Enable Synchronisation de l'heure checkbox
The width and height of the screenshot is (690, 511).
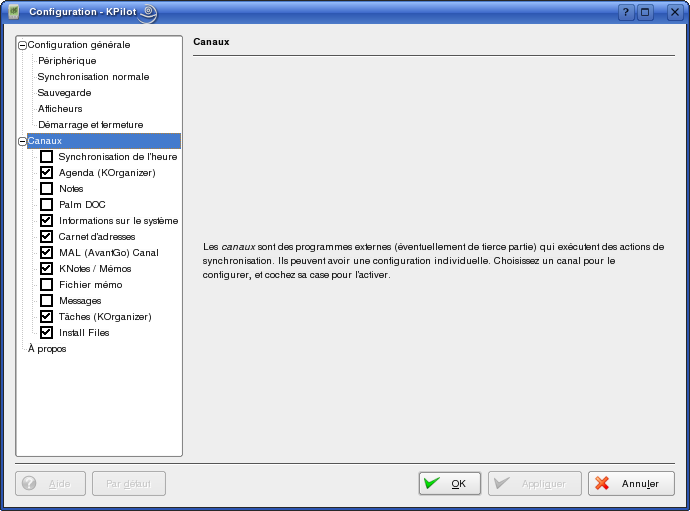46,157
